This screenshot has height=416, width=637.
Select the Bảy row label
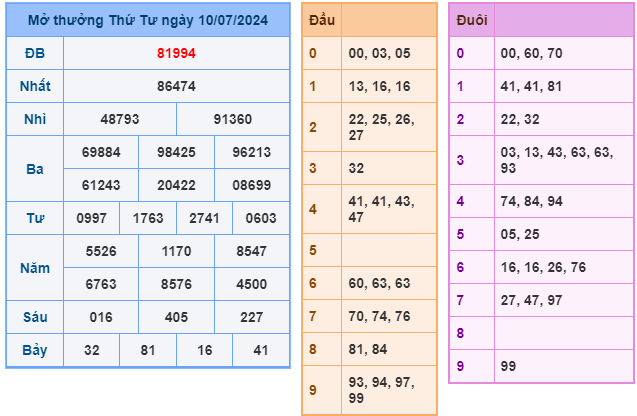pyautogui.click(x=34, y=350)
